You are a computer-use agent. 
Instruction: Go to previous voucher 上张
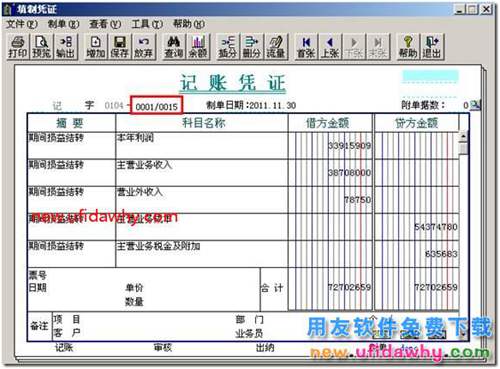pyautogui.click(x=330, y=47)
